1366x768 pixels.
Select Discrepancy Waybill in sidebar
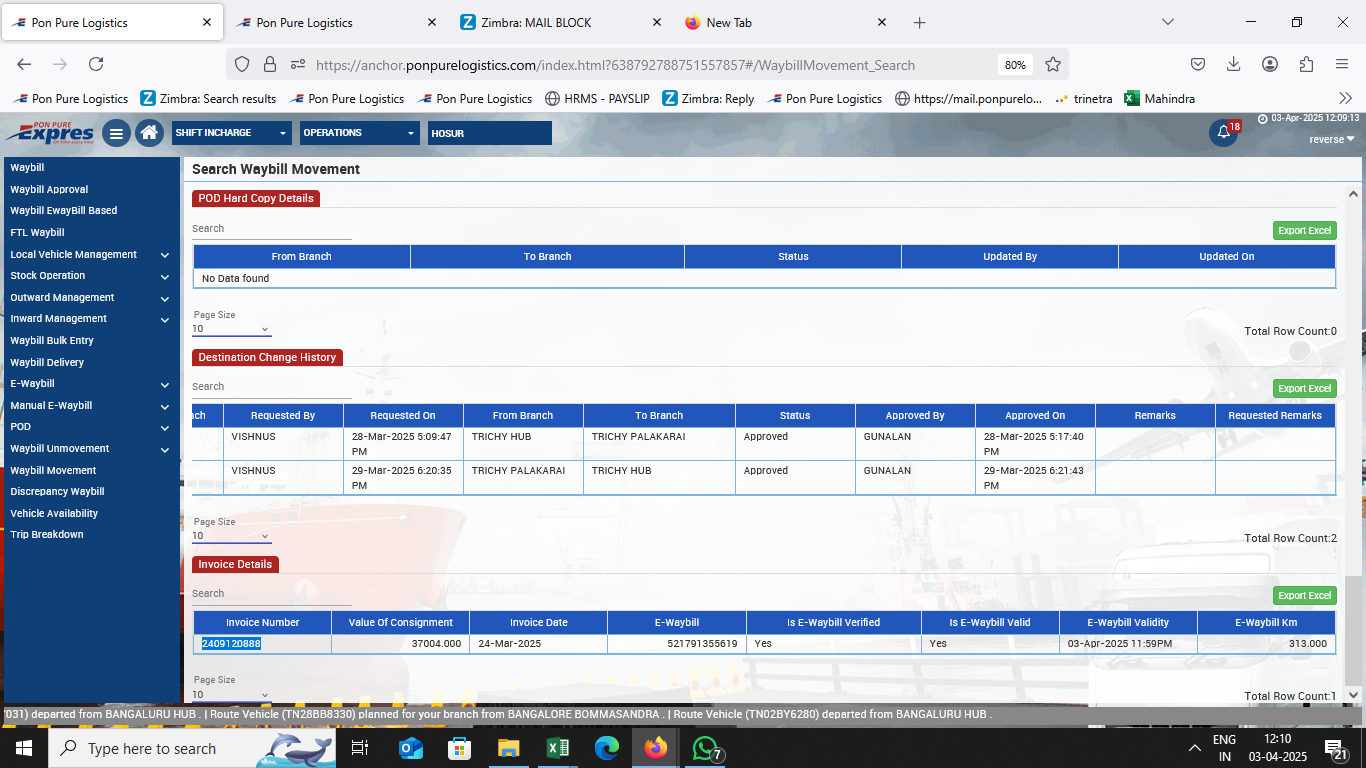pos(57,492)
